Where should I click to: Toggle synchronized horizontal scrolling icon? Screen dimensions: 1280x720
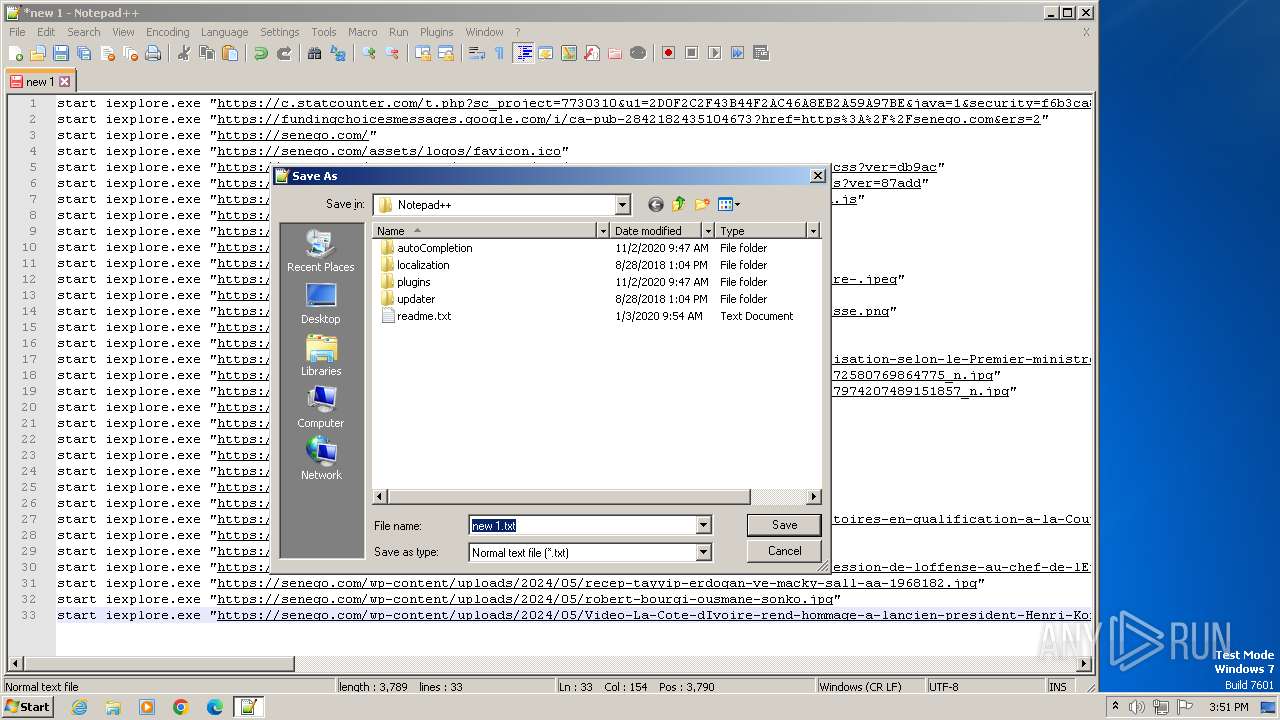(x=445, y=53)
